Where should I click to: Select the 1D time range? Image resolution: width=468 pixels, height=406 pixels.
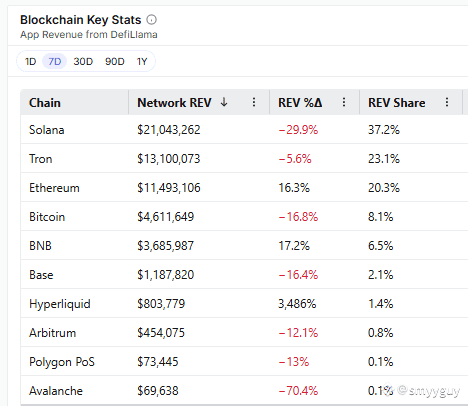point(30,62)
